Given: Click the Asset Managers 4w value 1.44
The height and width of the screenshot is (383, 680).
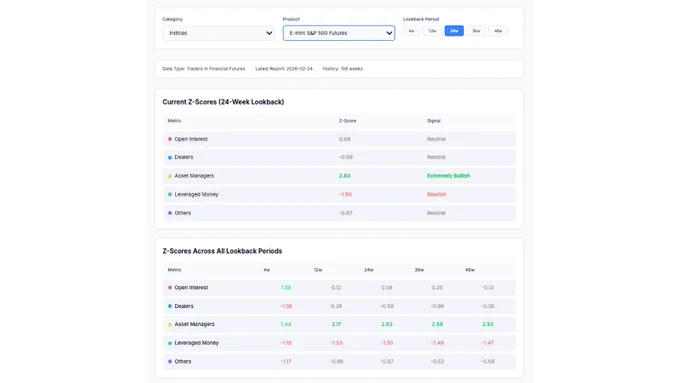Looking at the screenshot, I should (286, 324).
